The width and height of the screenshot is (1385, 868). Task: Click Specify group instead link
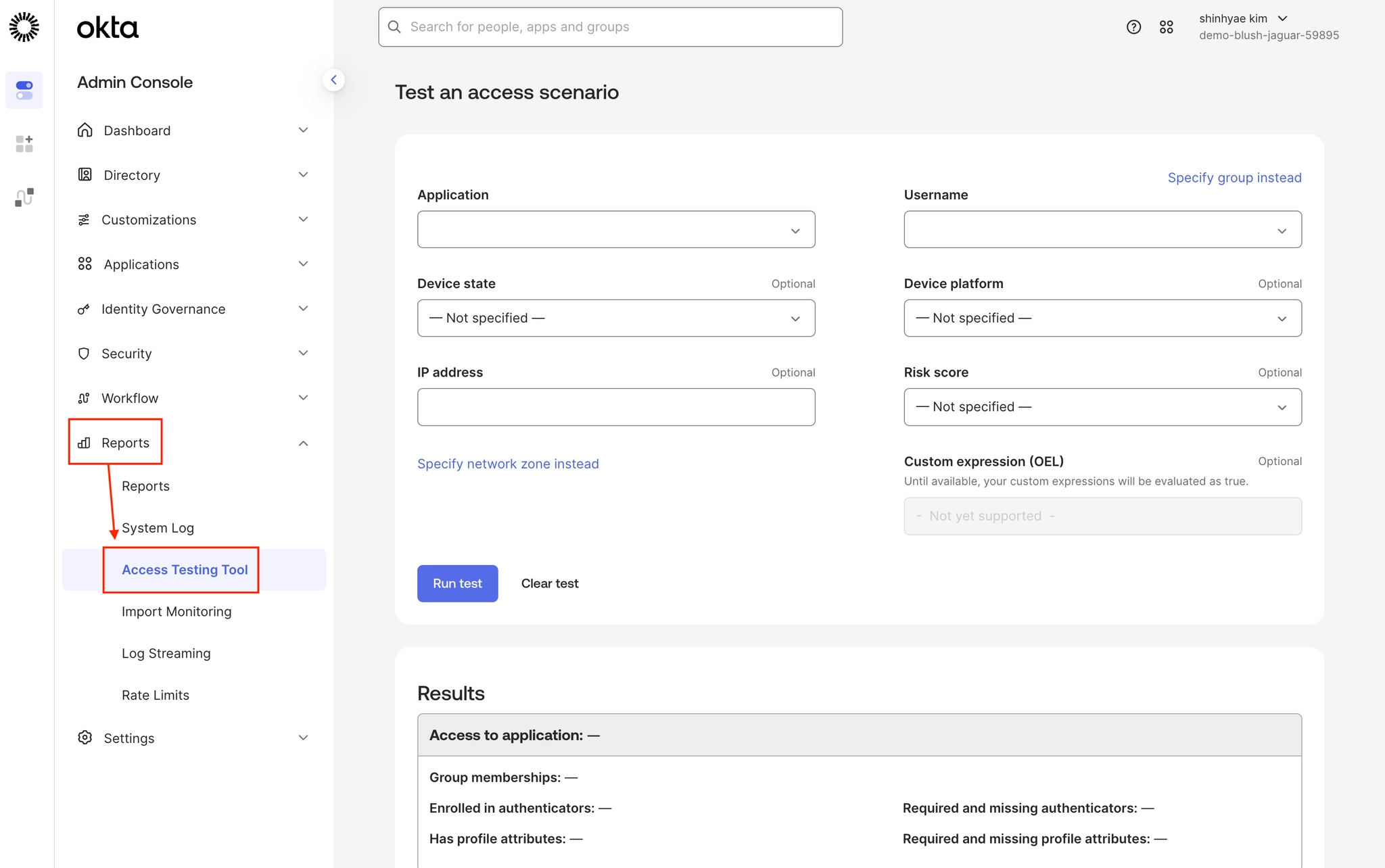point(1234,178)
